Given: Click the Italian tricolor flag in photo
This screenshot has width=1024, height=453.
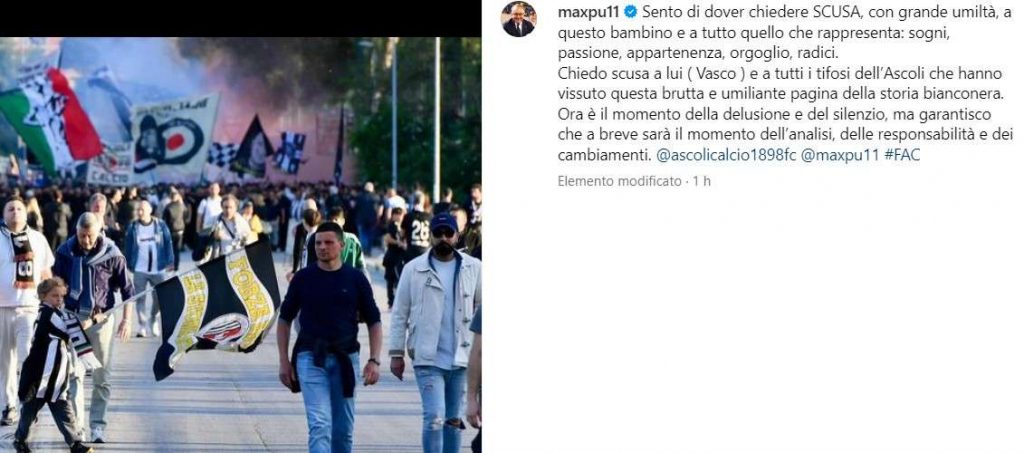Looking at the screenshot, I should pos(49,121).
